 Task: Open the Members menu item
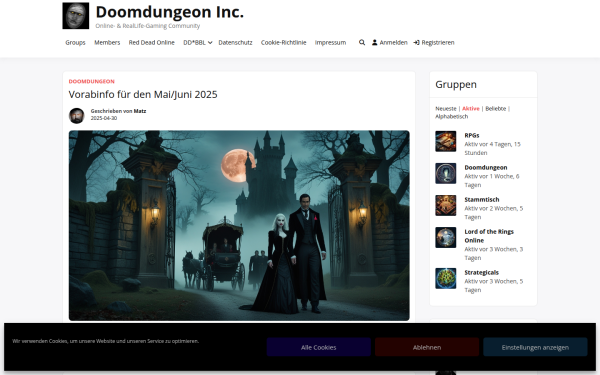click(107, 42)
